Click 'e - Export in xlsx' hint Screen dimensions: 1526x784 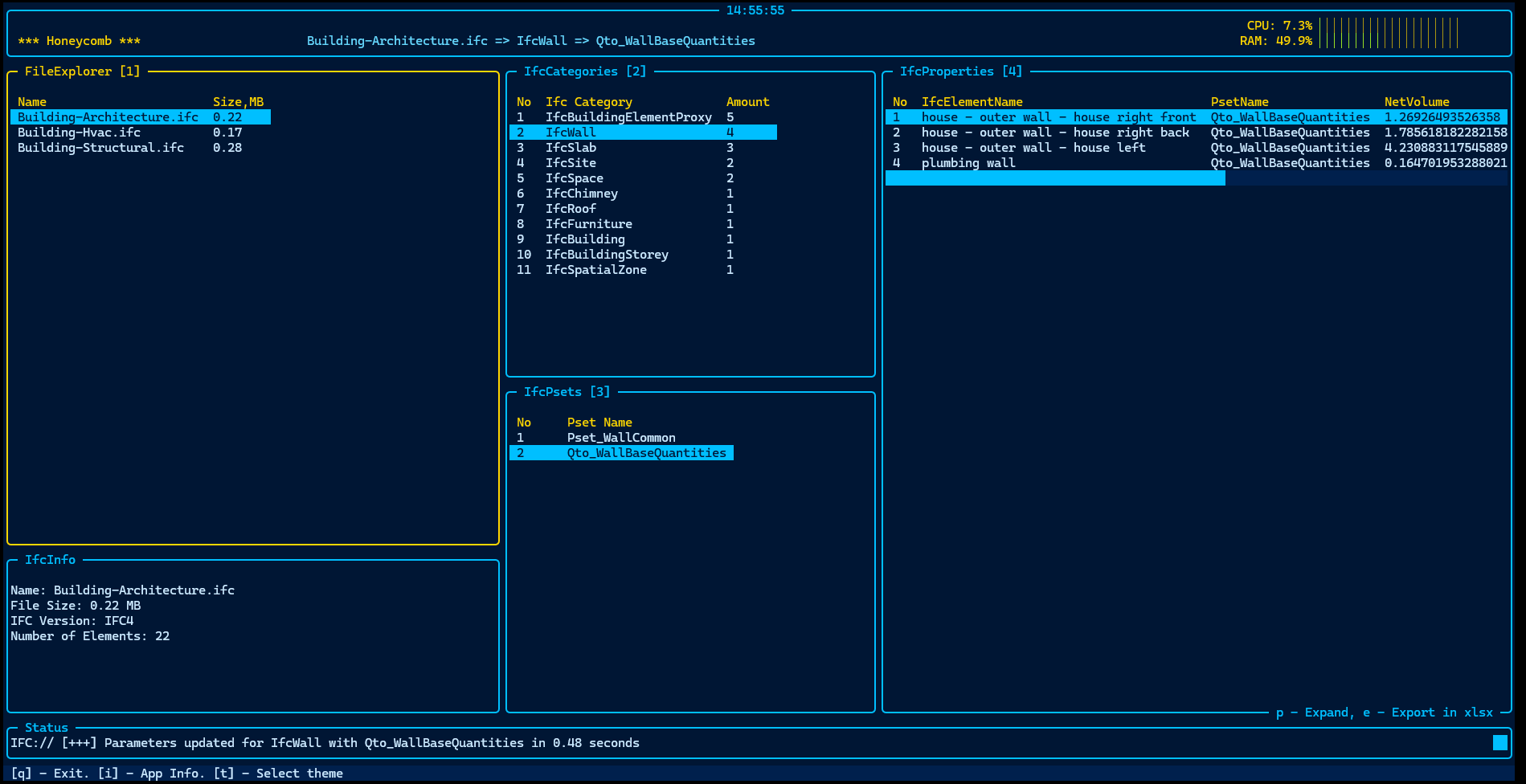click(x=1427, y=713)
